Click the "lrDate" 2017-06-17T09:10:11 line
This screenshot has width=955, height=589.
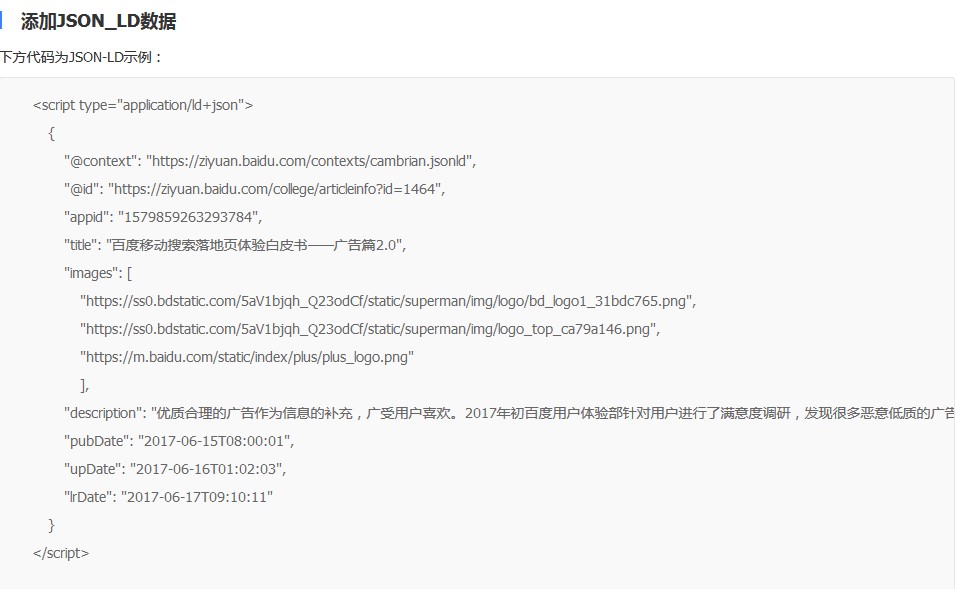point(168,498)
